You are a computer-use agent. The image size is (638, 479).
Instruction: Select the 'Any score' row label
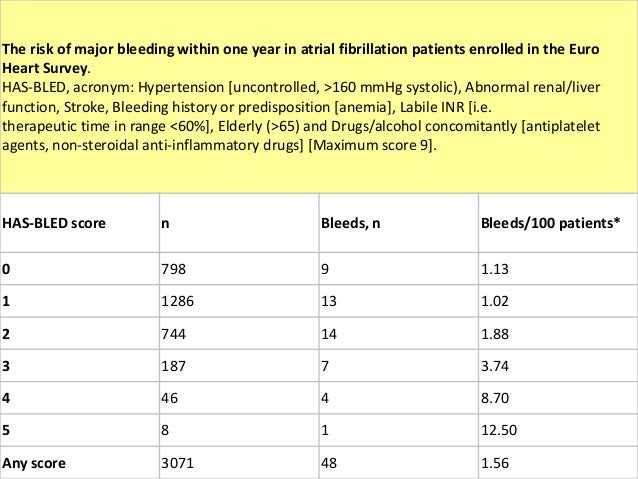(x=80, y=463)
